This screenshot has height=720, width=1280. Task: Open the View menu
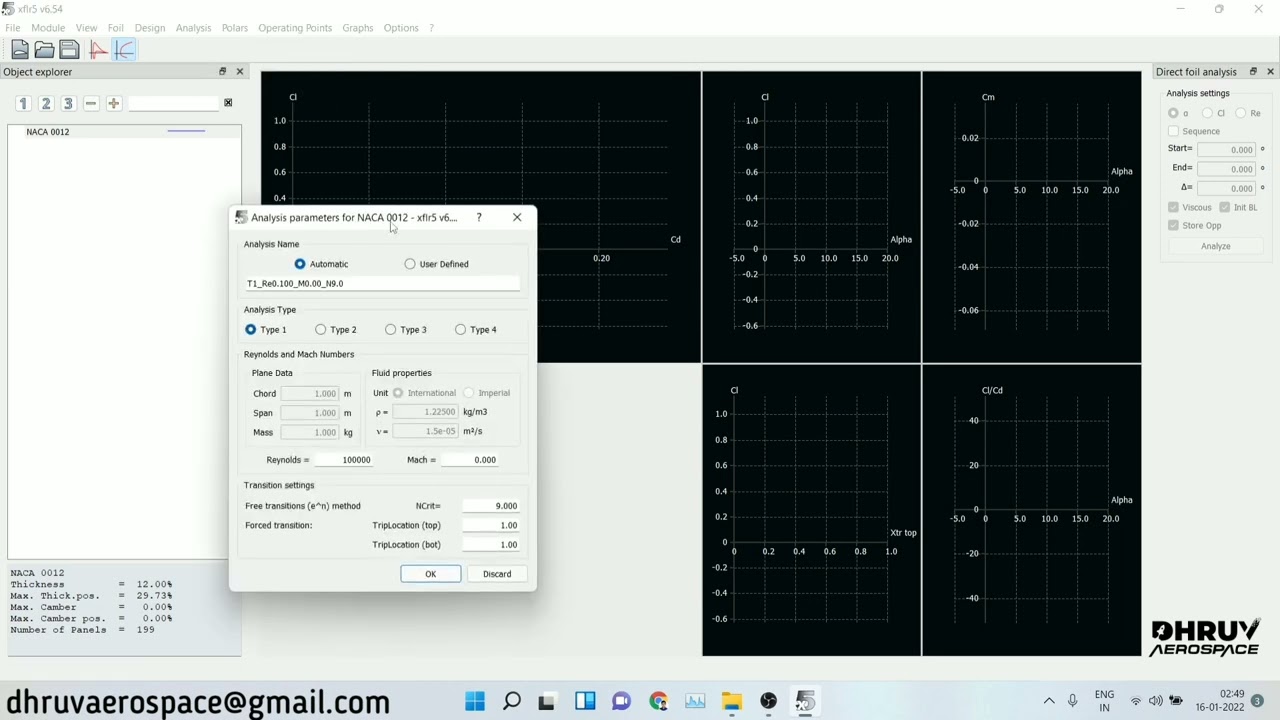86,28
